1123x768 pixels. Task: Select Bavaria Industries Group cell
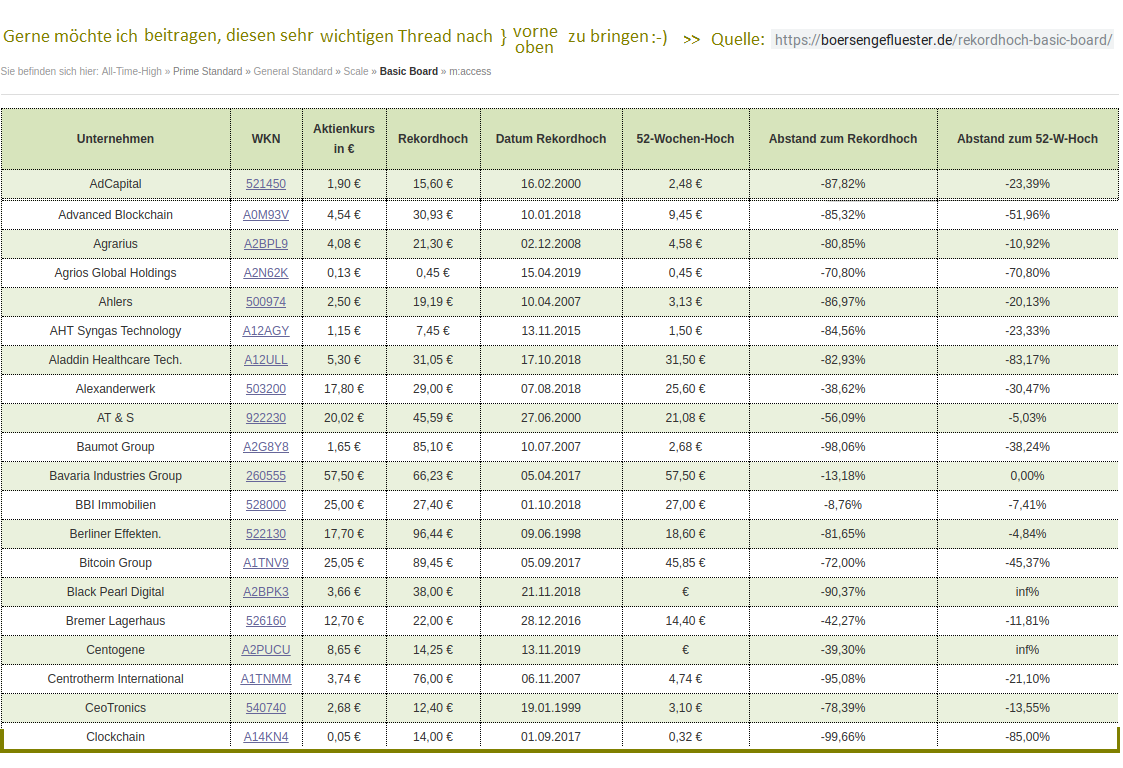(x=115, y=476)
